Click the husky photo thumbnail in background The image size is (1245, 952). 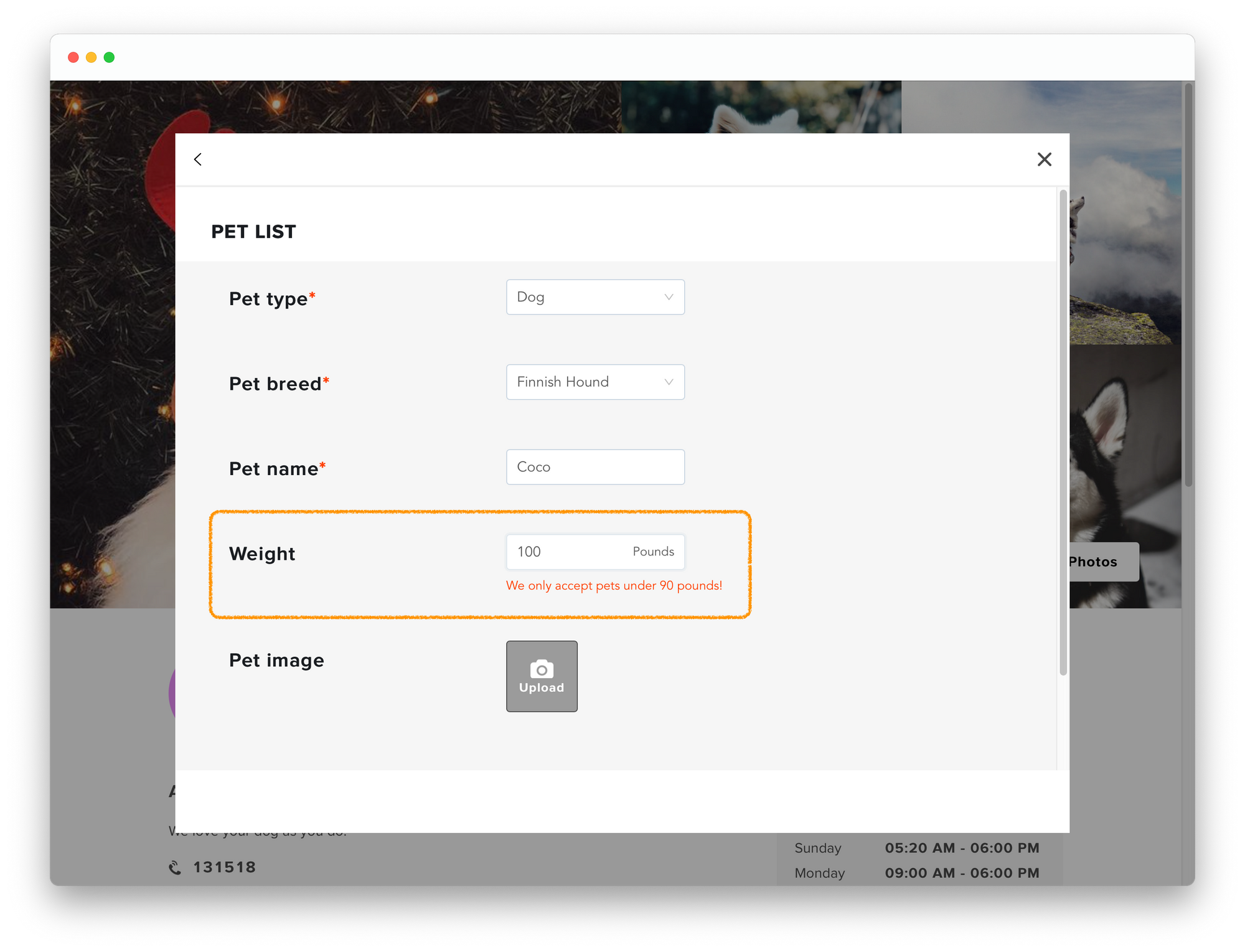[x=1125, y=476]
